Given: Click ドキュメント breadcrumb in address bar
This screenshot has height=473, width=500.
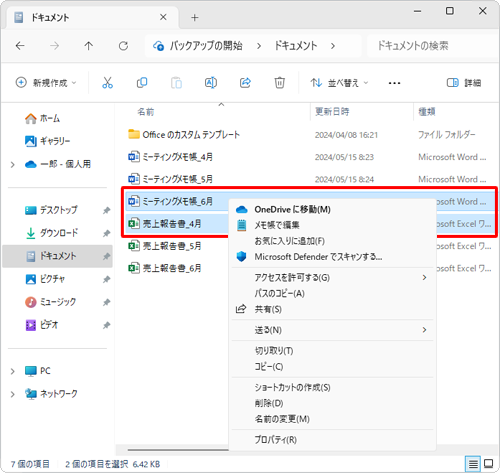Looking at the screenshot, I should (296, 46).
